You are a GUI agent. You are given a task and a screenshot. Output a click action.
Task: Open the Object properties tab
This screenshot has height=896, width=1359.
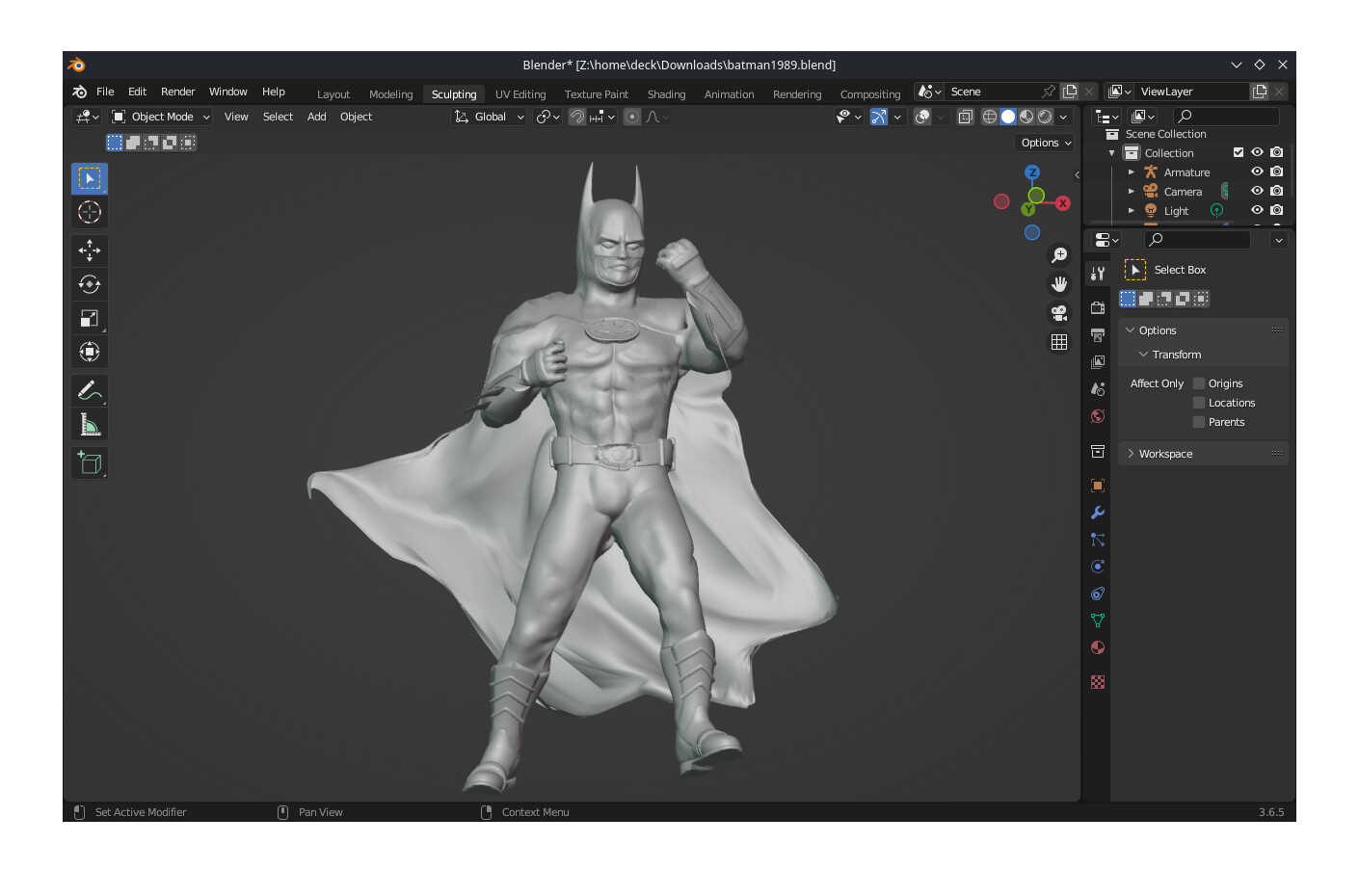[1097, 486]
